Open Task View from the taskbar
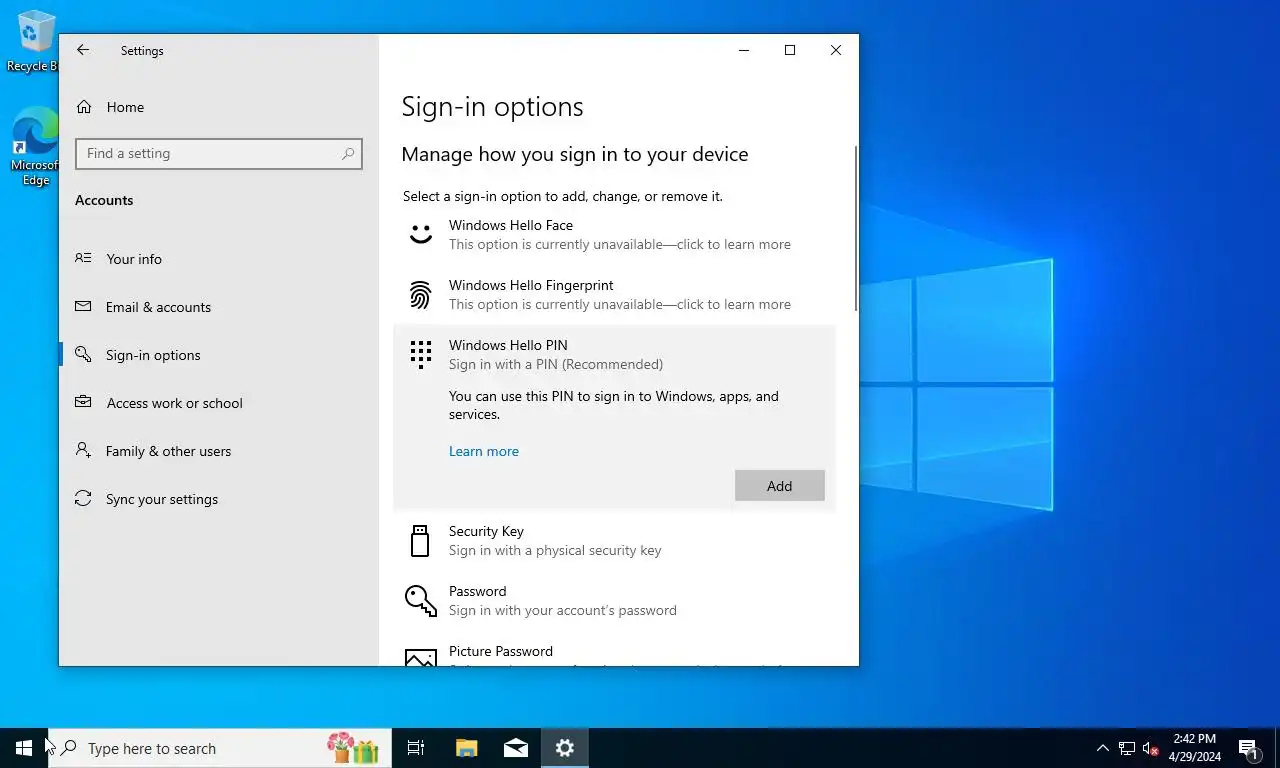1280x768 pixels. coord(416,748)
